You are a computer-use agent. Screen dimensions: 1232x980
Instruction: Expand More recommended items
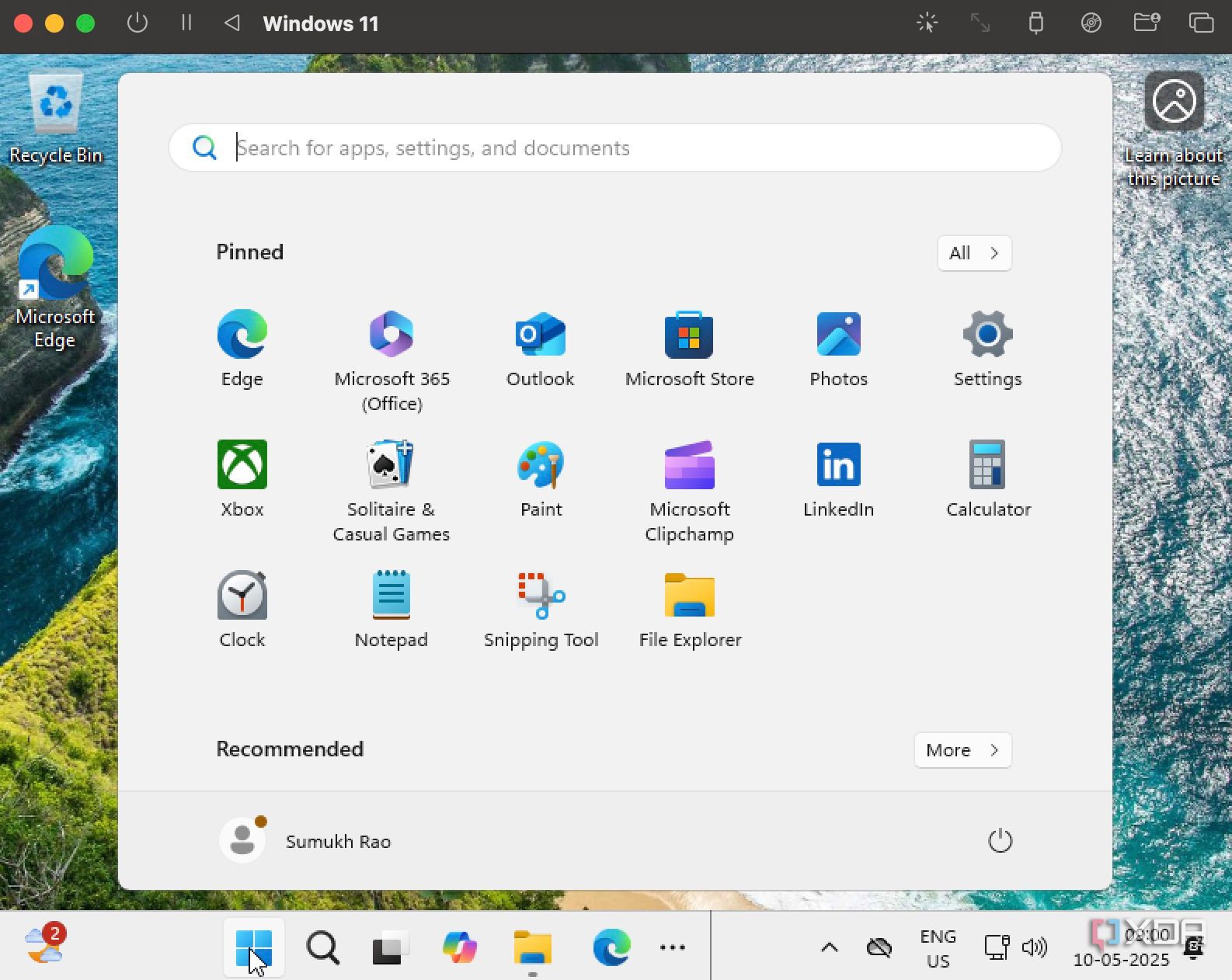962,750
